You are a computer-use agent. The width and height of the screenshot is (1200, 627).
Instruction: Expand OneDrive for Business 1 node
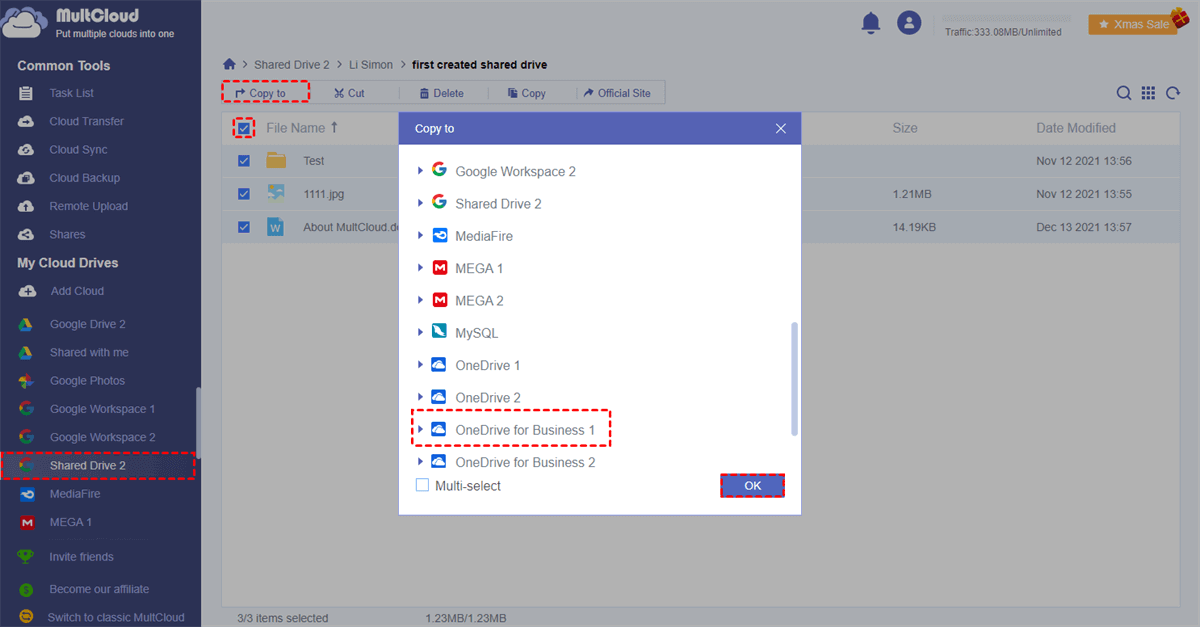[x=420, y=430]
